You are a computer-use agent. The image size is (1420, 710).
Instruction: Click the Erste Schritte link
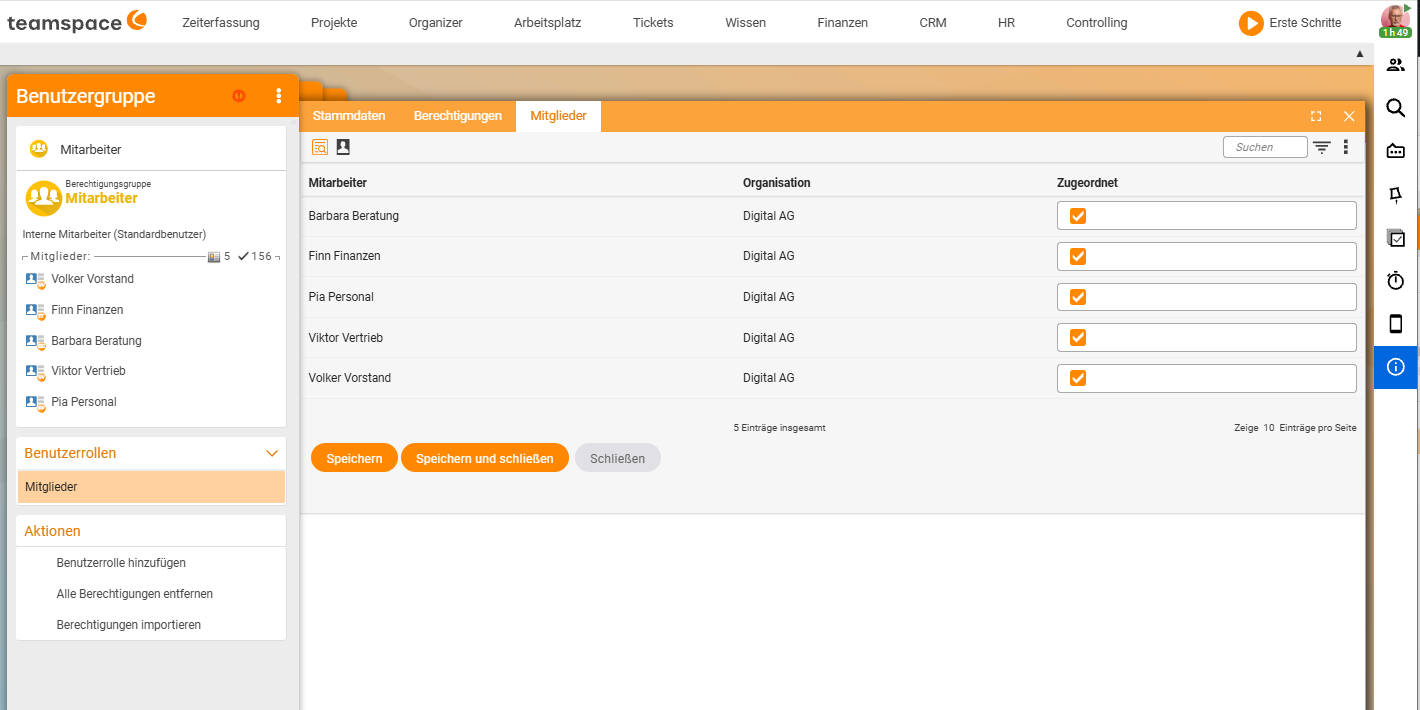(1305, 22)
